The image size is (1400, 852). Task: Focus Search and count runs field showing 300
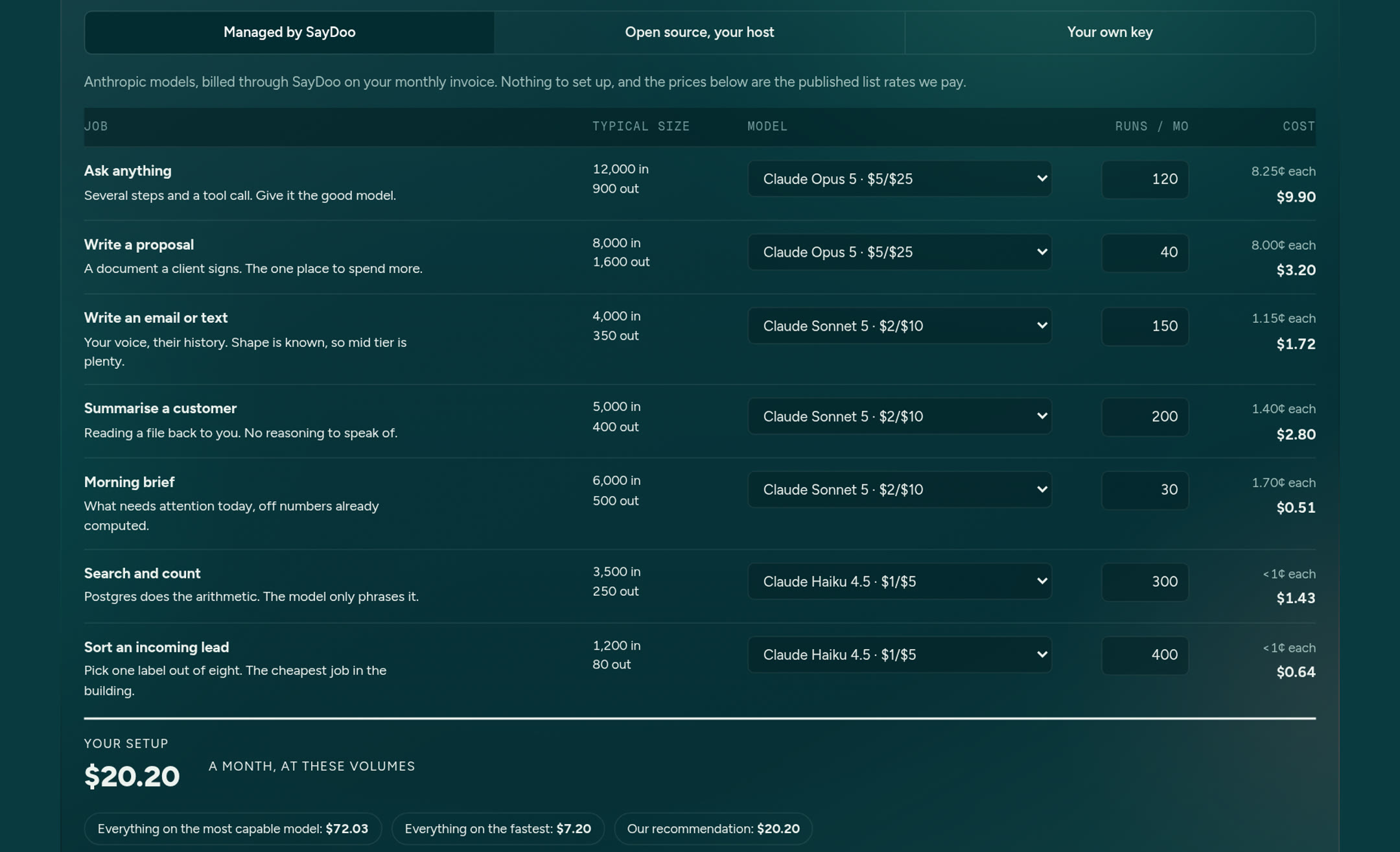coord(1145,582)
